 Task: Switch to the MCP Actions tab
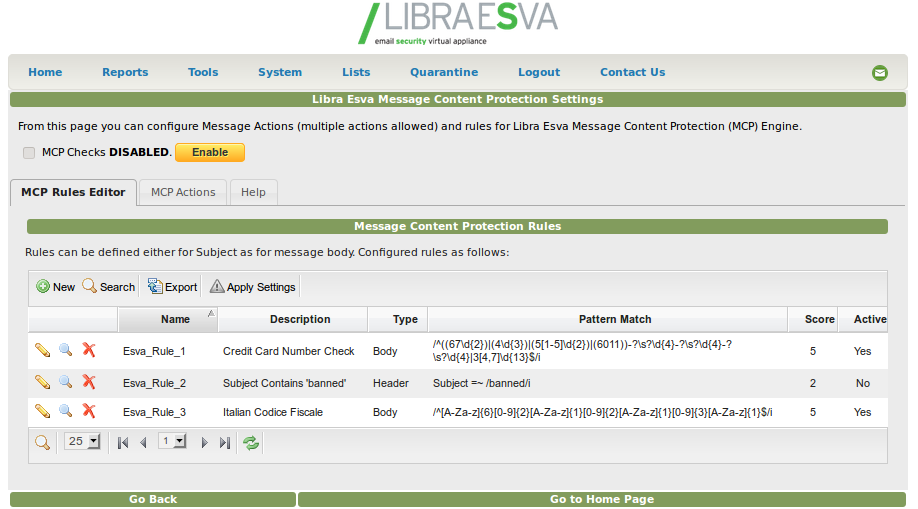click(x=183, y=192)
